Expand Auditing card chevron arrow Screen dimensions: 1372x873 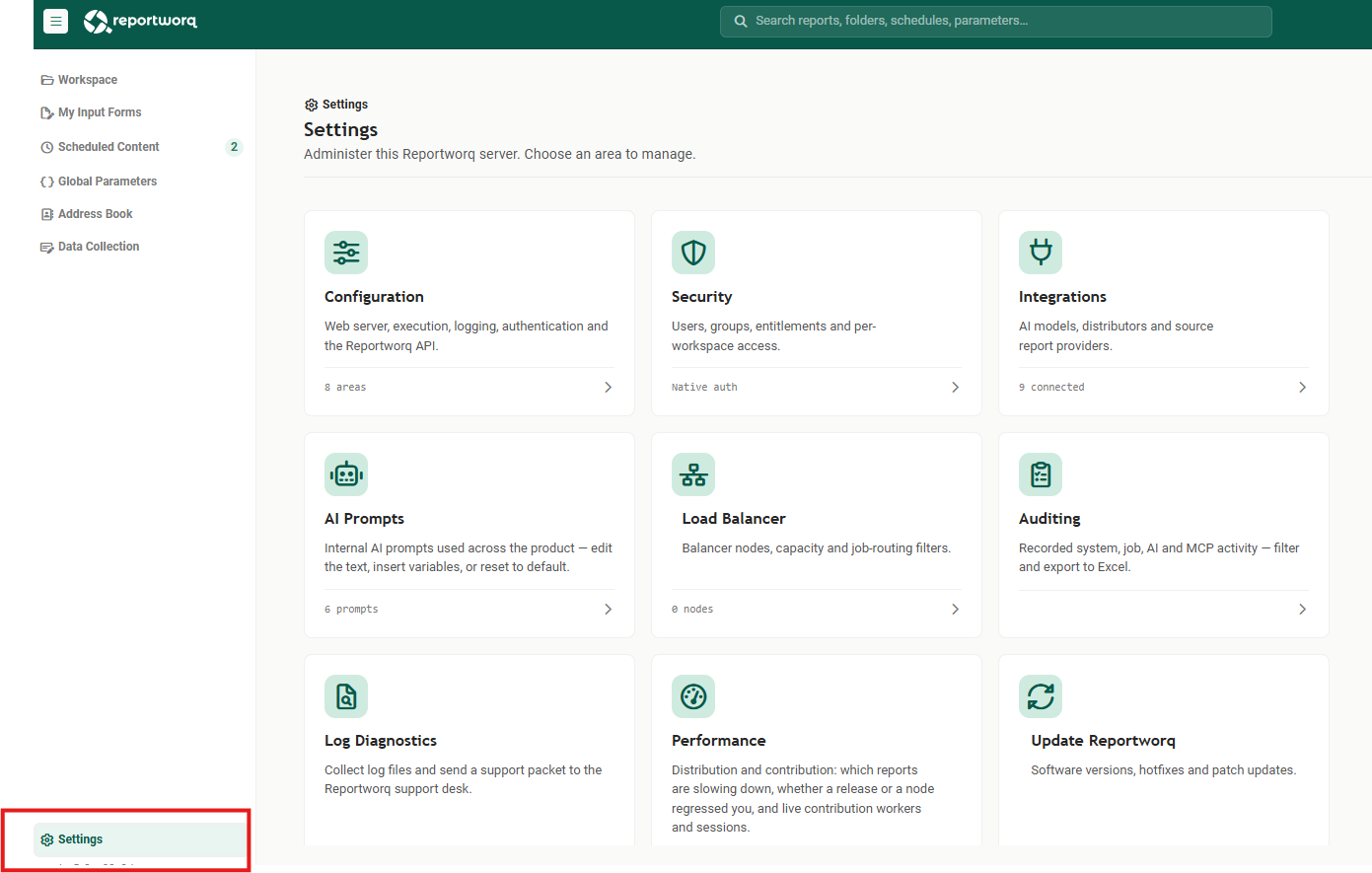pyautogui.click(x=1302, y=610)
